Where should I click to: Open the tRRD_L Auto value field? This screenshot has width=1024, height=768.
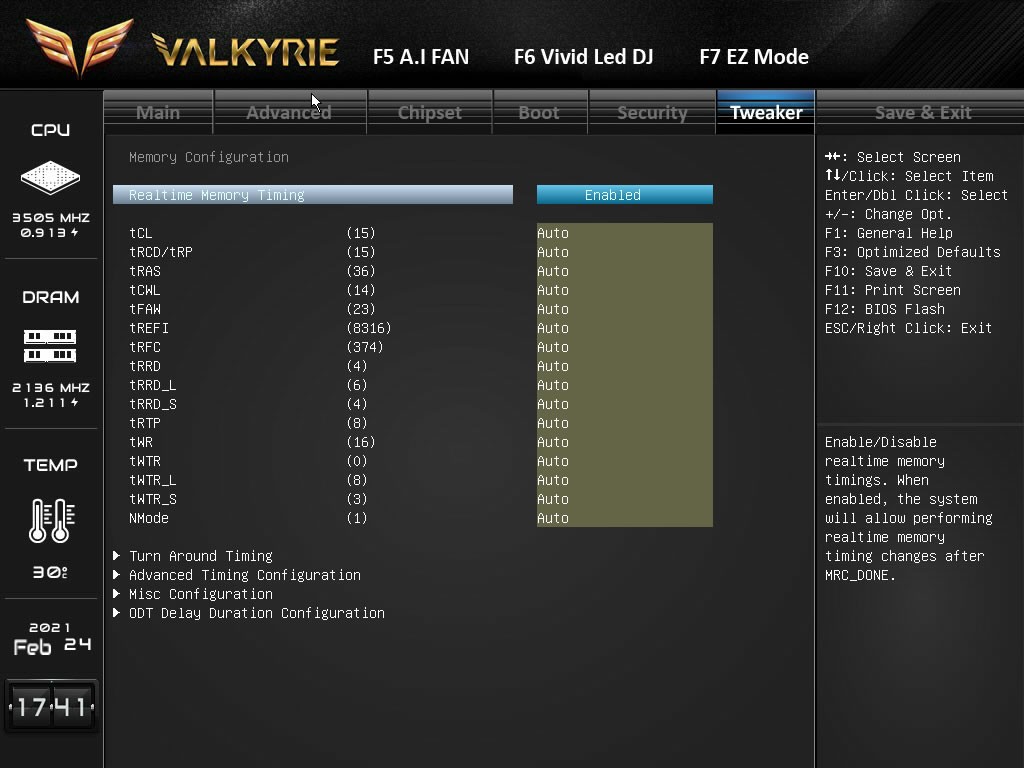[x=625, y=385]
